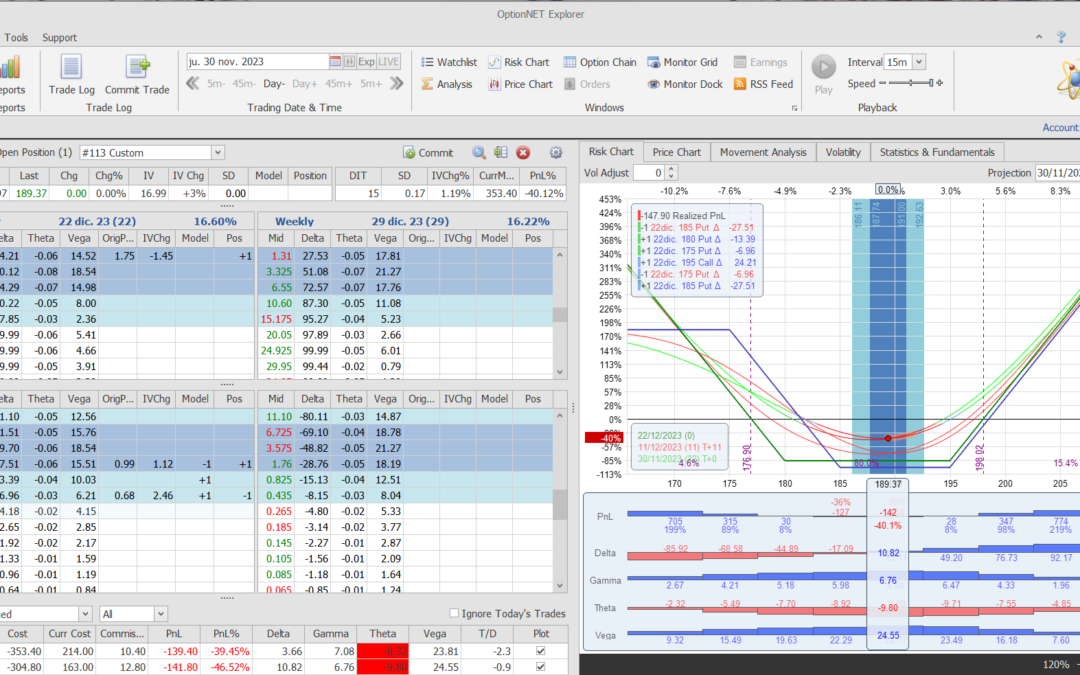Open the Option Chain window
This screenshot has height=675, width=1080.
pyautogui.click(x=599, y=62)
